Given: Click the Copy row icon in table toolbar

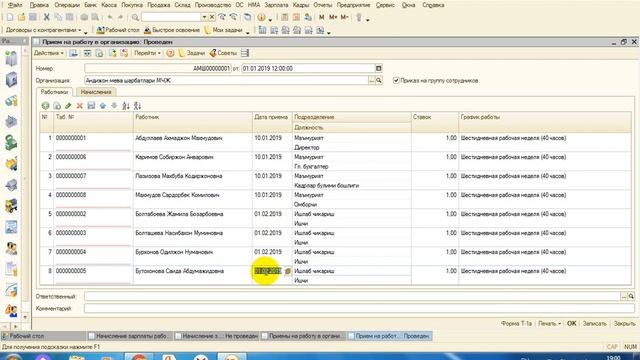Looking at the screenshot, I should [x=57, y=106].
